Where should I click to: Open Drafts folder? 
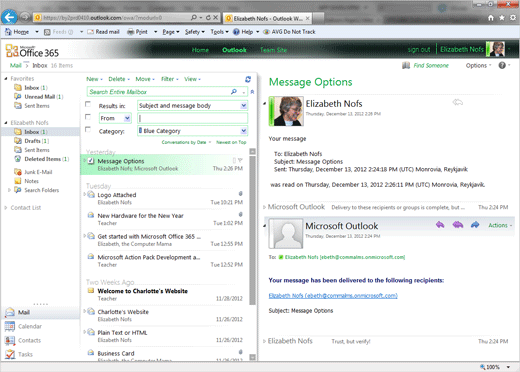click(32, 141)
